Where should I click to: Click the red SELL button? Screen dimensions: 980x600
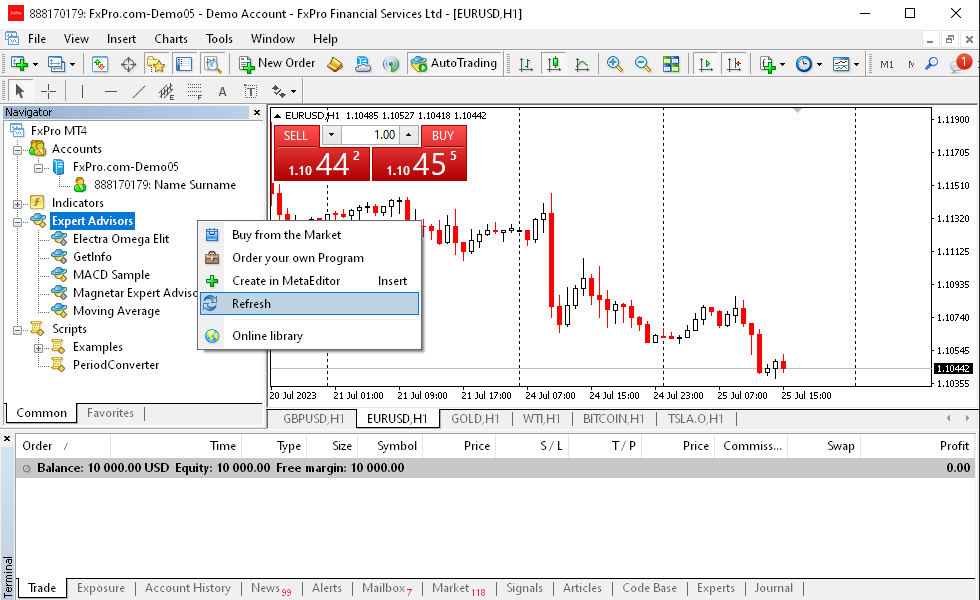coord(296,136)
